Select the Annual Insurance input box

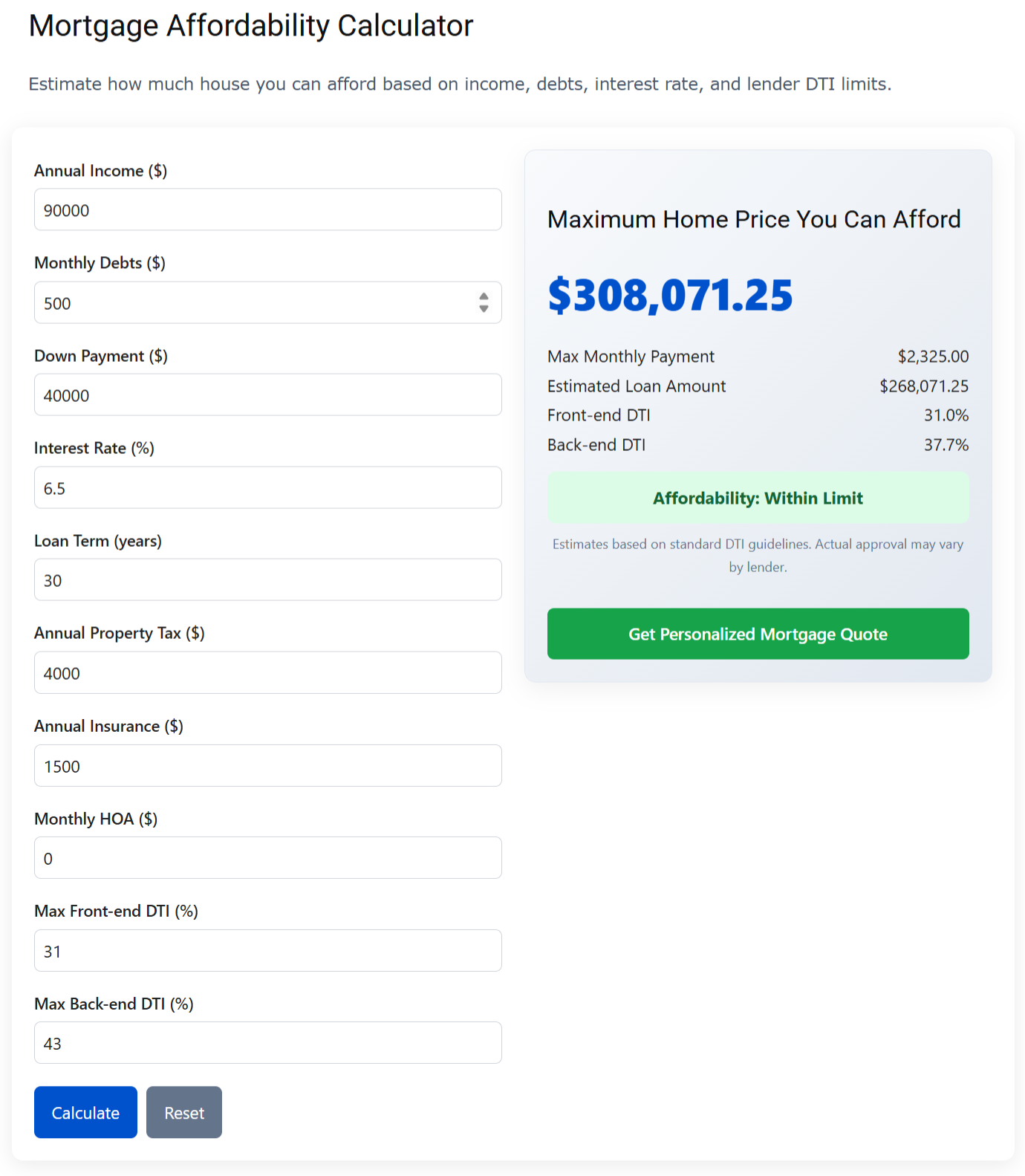267,765
